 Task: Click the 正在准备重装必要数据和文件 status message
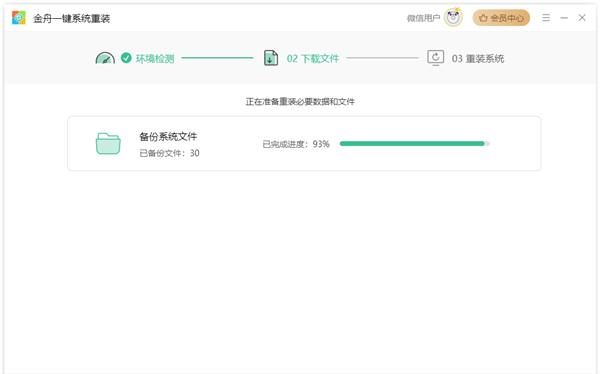click(x=300, y=101)
